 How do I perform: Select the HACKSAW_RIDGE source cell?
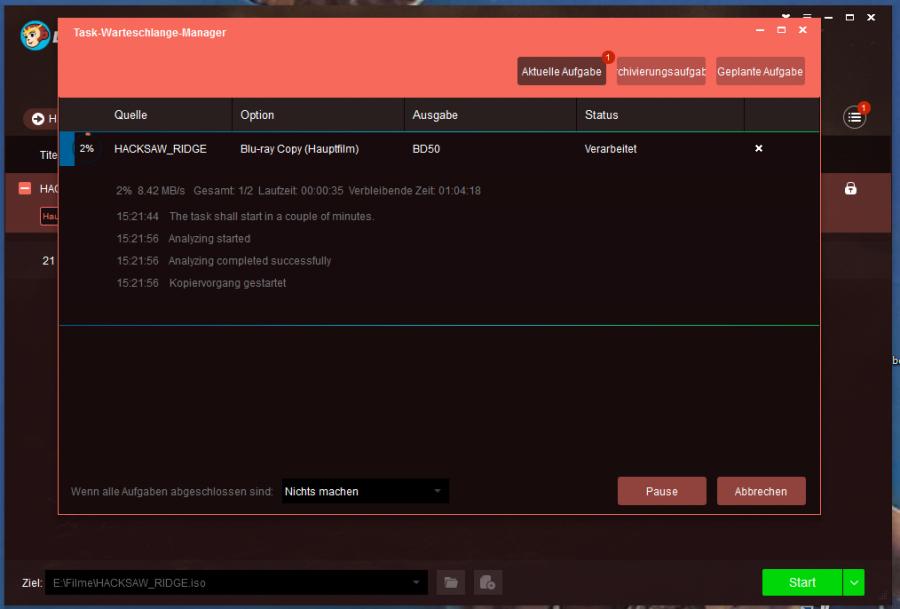point(160,149)
